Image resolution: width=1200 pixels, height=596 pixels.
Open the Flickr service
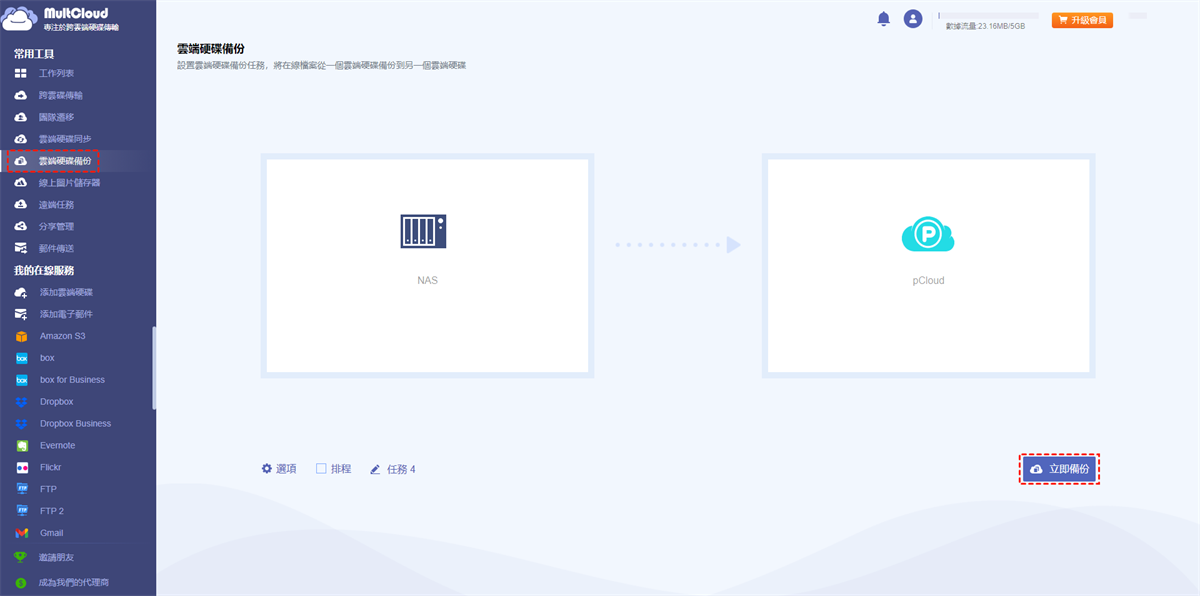point(50,468)
